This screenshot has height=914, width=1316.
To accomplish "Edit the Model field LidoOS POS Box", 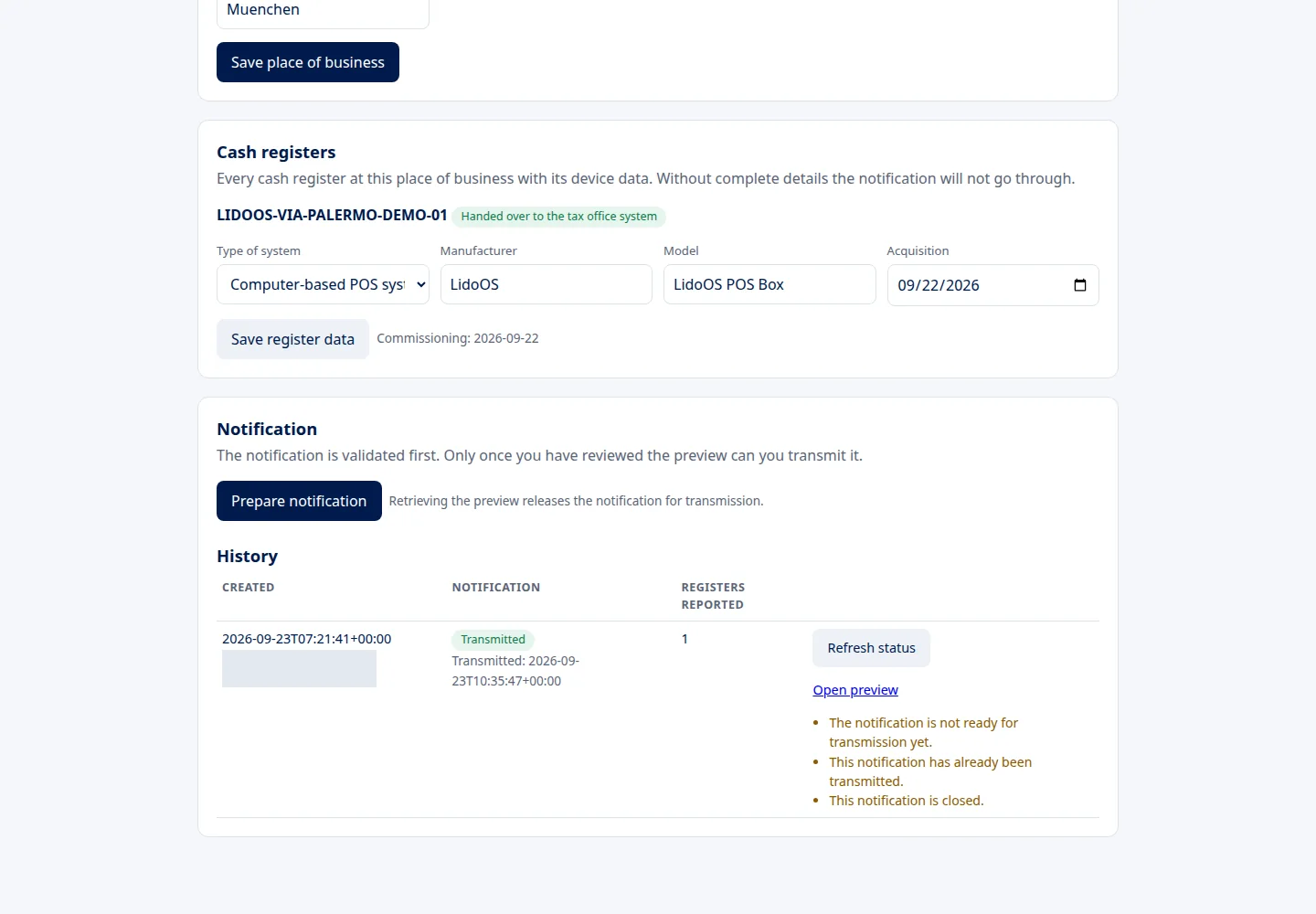I will pyautogui.click(x=769, y=284).
